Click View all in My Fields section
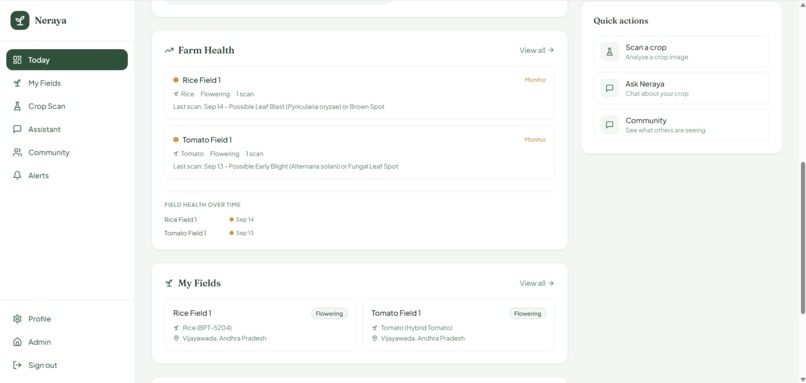 coord(537,283)
